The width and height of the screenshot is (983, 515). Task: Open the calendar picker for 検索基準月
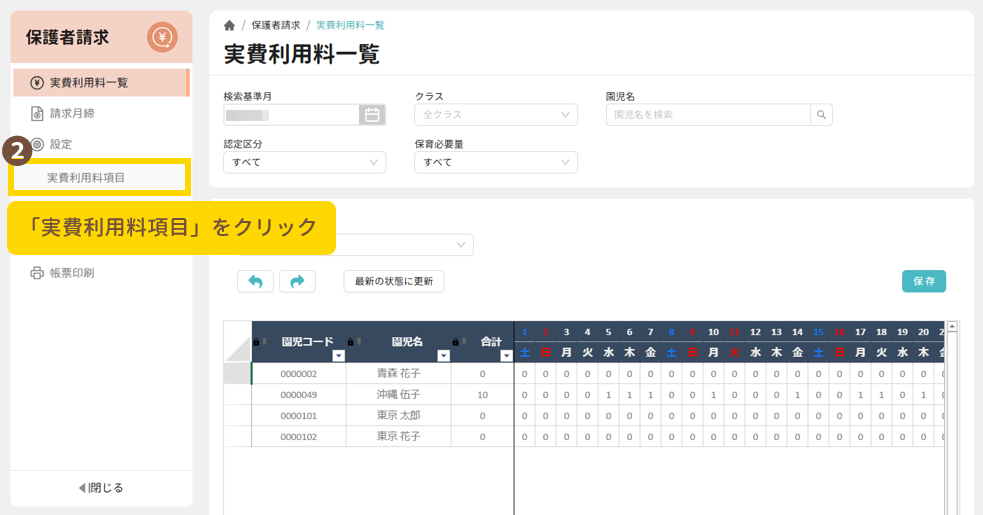click(372, 115)
